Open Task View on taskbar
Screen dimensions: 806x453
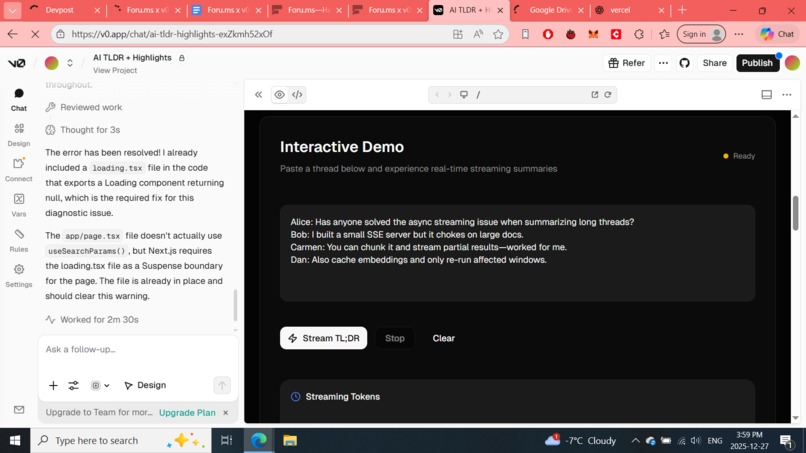(x=226, y=440)
